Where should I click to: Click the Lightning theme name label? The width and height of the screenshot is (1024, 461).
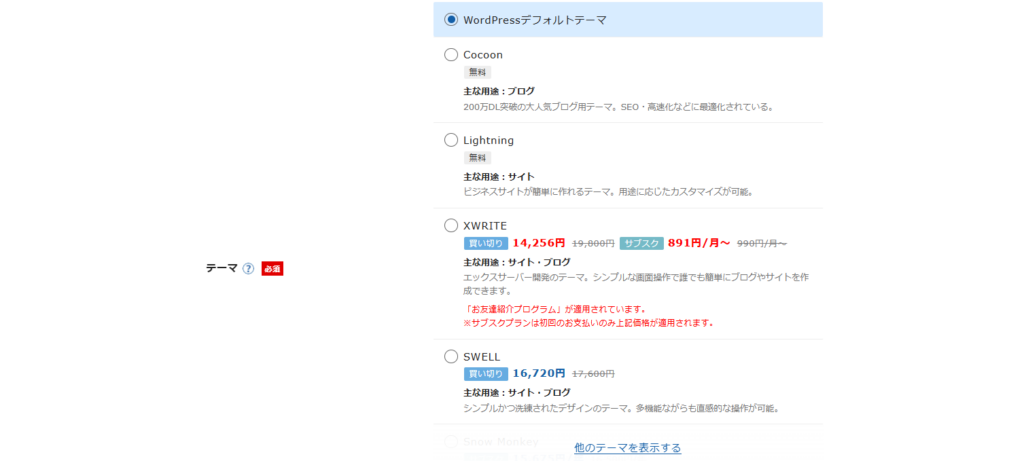(488, 140)
